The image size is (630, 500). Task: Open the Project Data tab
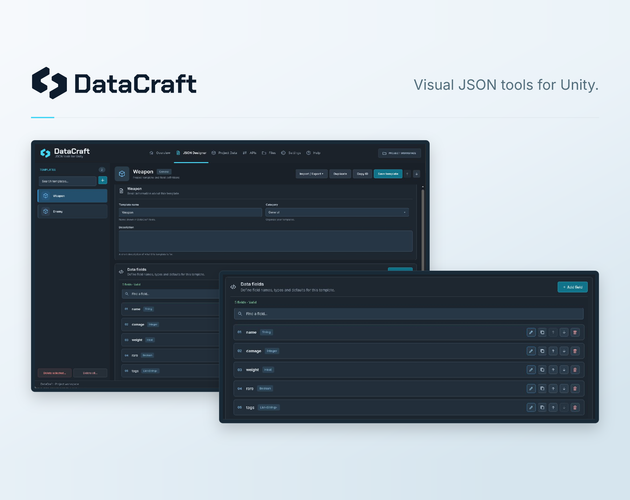pyautogui.click(x=224, y=153)
